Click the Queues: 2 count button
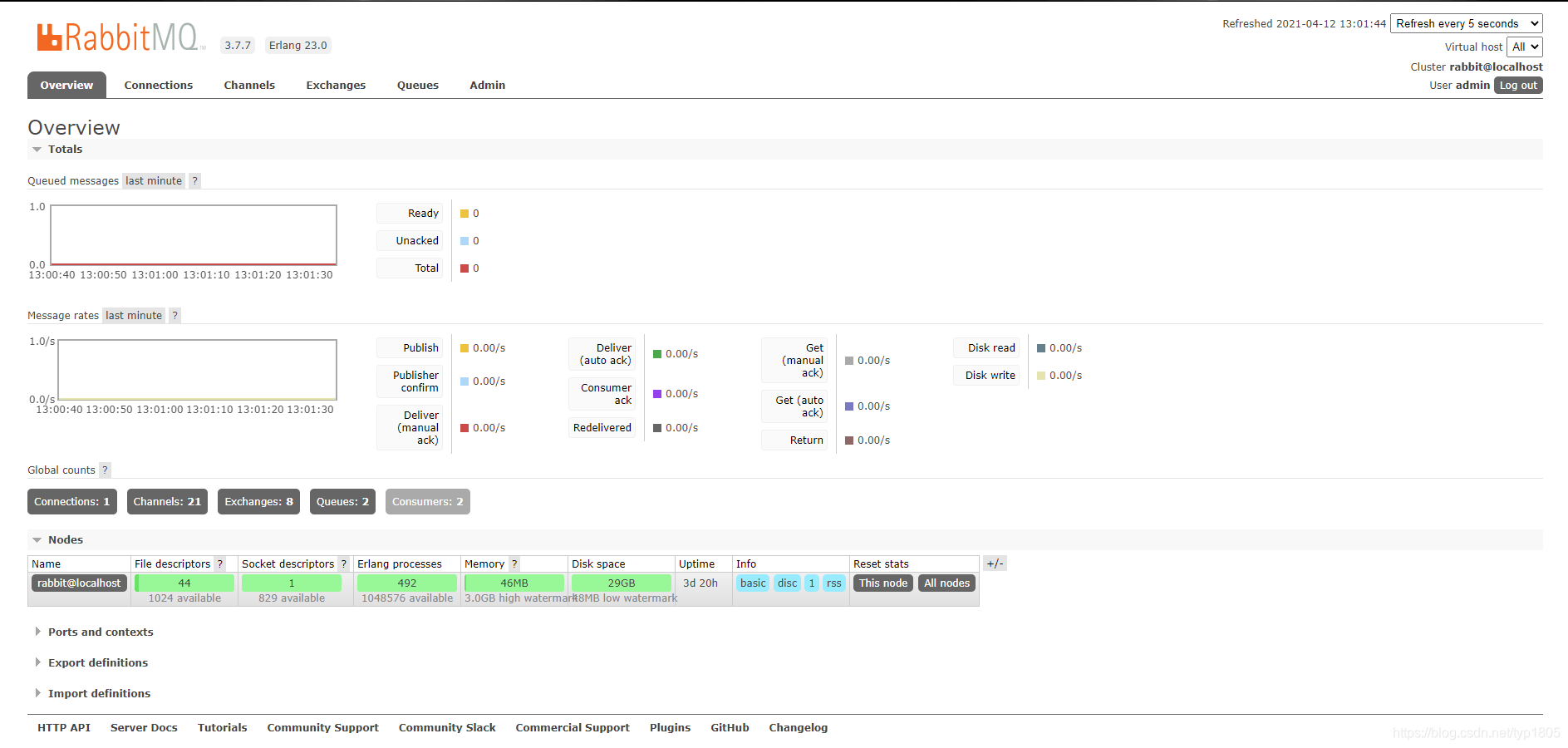Screen dimensions: 1568x748 point(342,502)
